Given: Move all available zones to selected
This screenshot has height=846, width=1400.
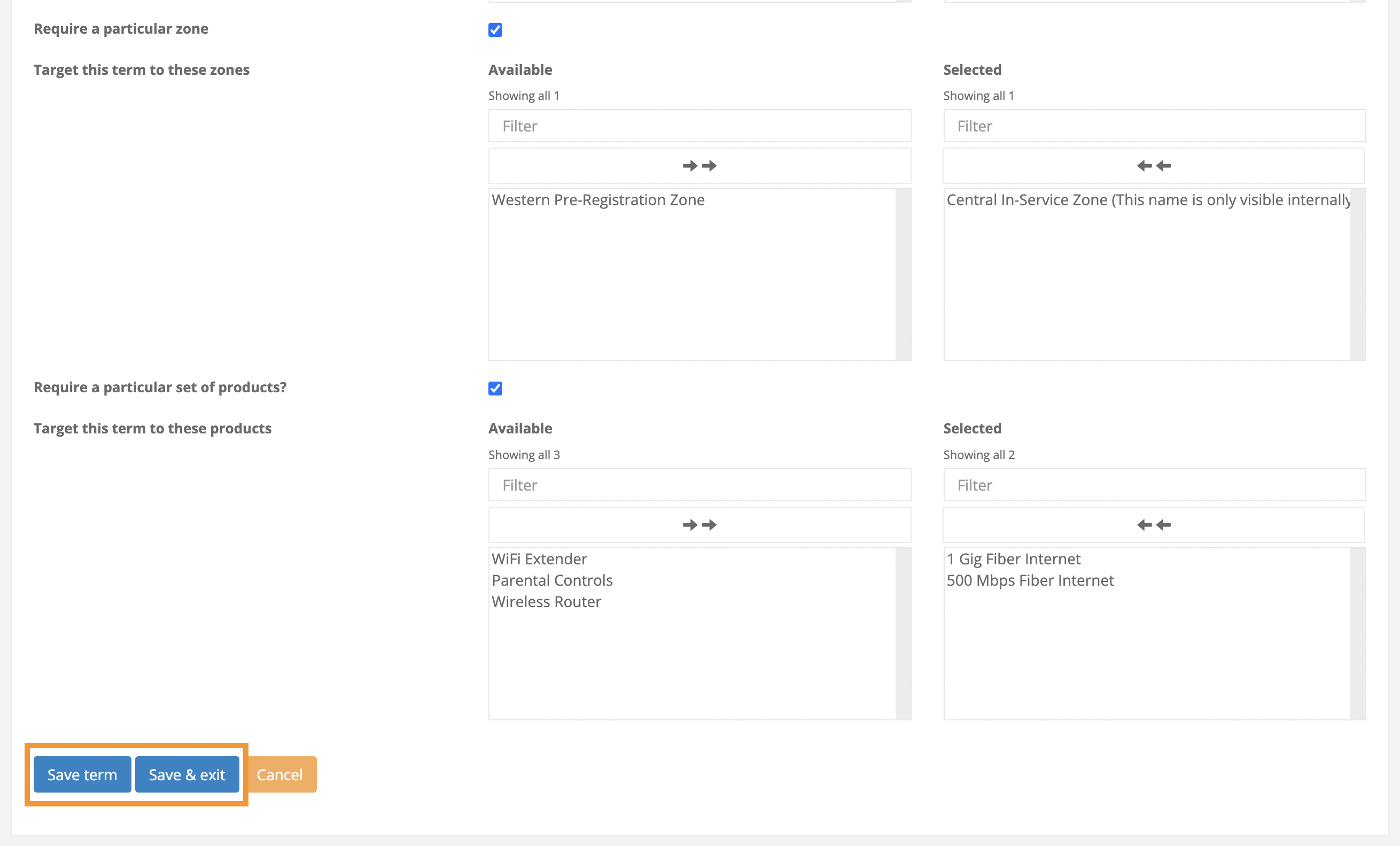Looking at the screenshot, I should (x=699, y=165).
